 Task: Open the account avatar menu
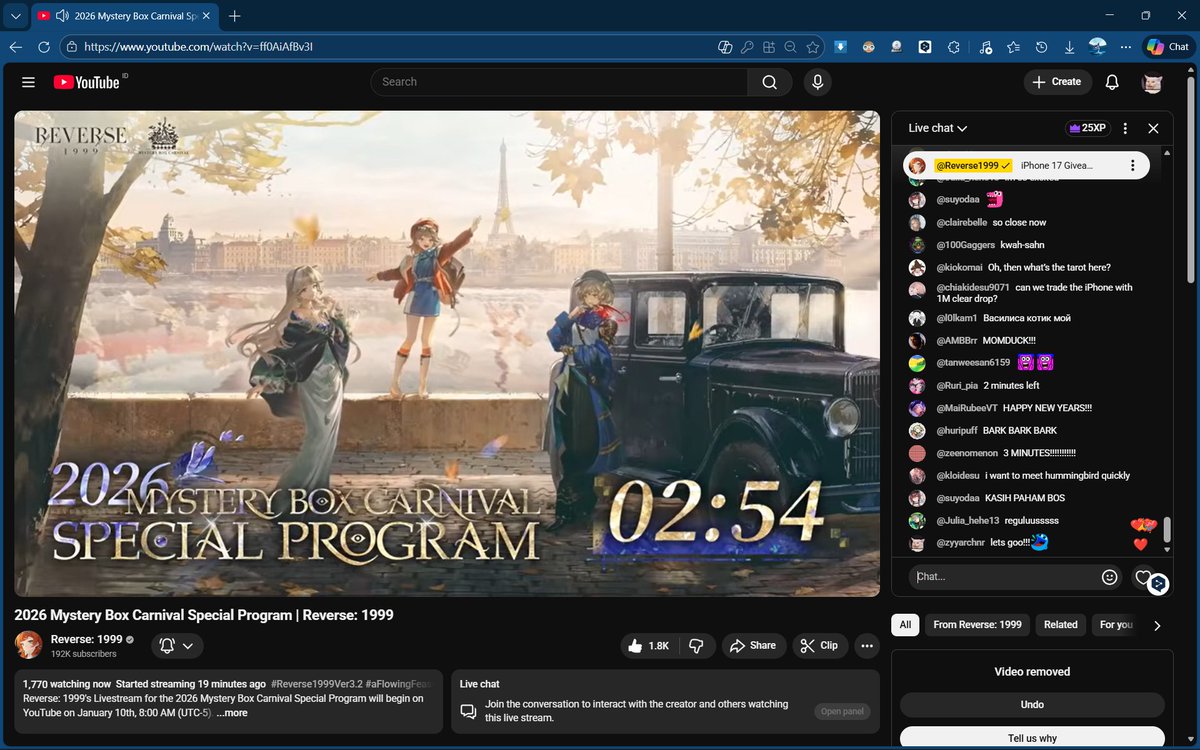click(1152, 82)
